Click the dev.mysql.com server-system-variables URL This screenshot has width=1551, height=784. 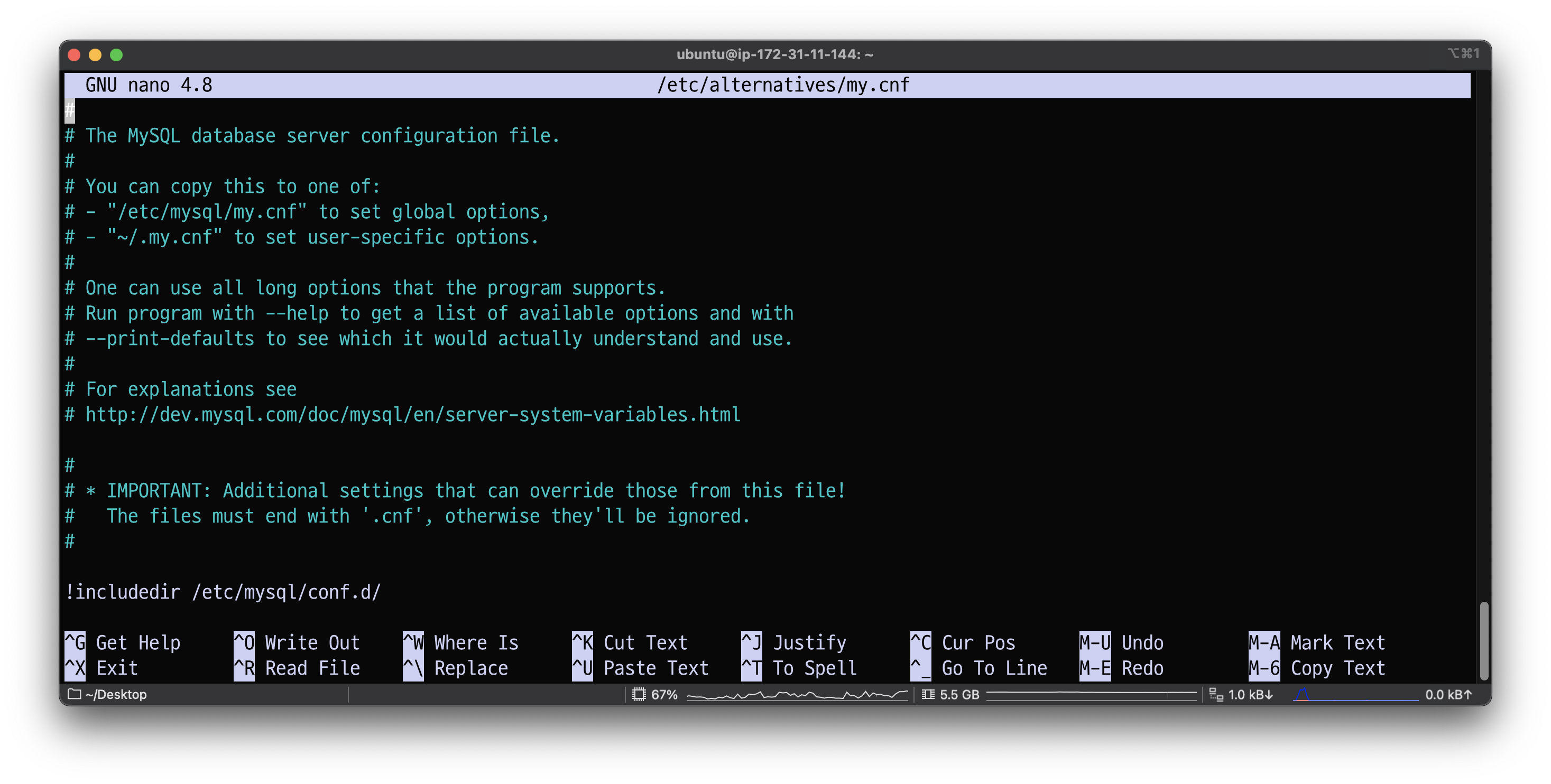point(413,415)
